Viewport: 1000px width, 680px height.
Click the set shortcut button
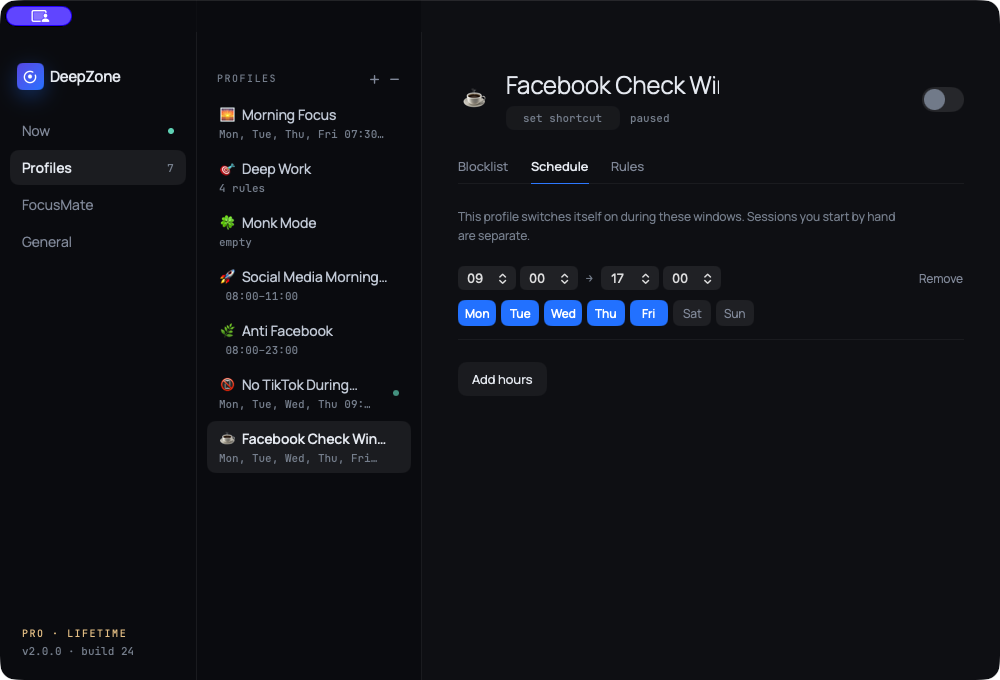pos(562,118)
